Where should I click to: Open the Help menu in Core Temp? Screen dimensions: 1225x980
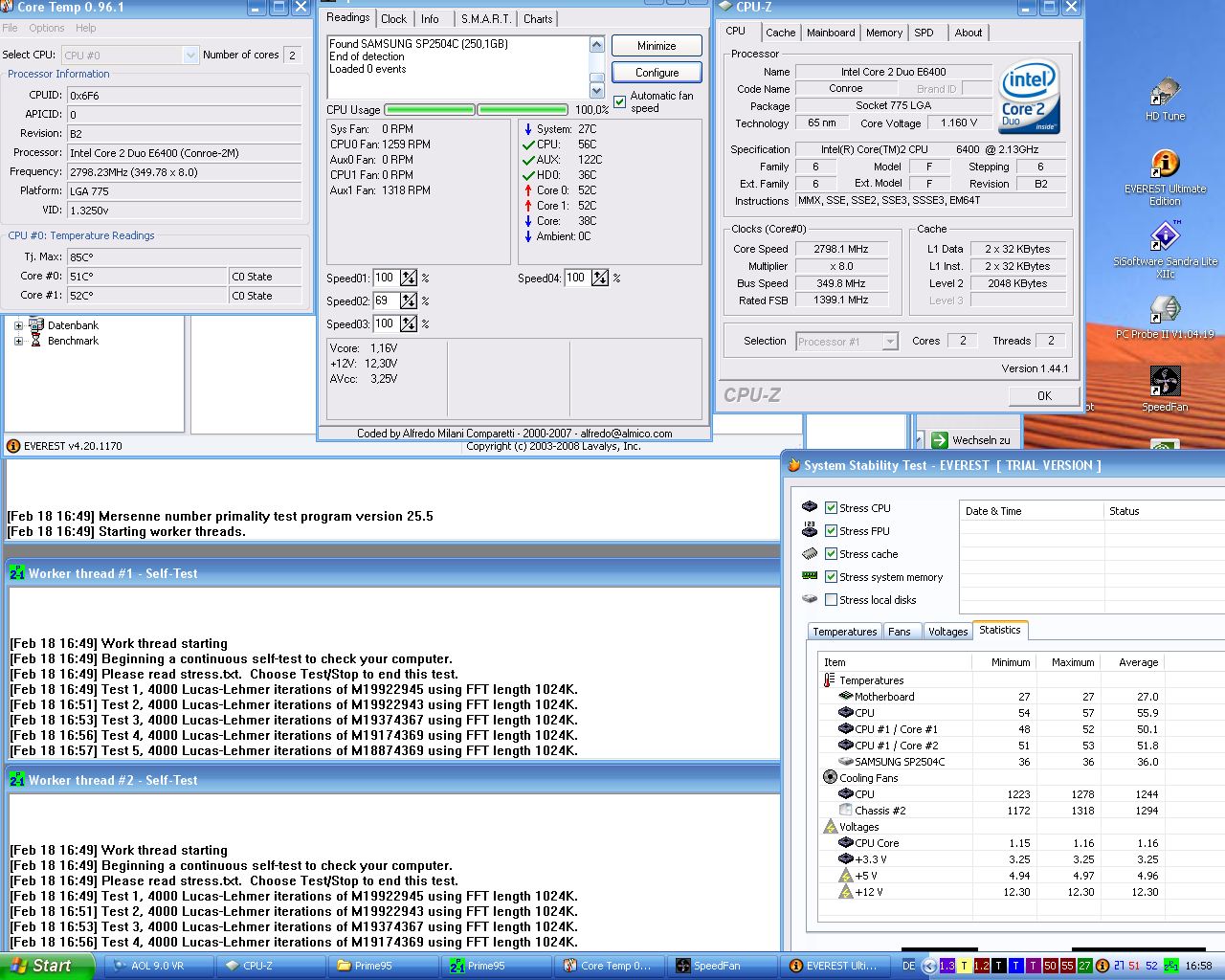click(x=86, y=28)
